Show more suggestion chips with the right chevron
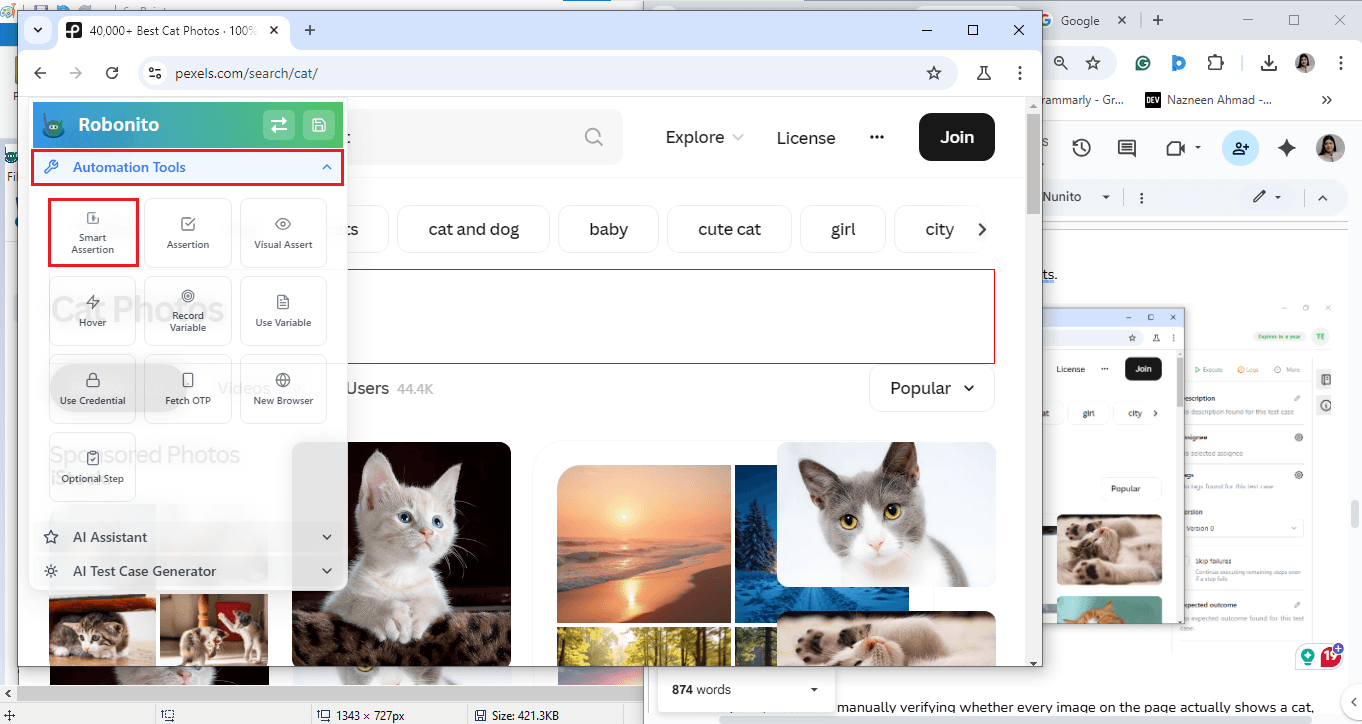1362x724 pixels. pyautogui.click(x=982, y=229)
